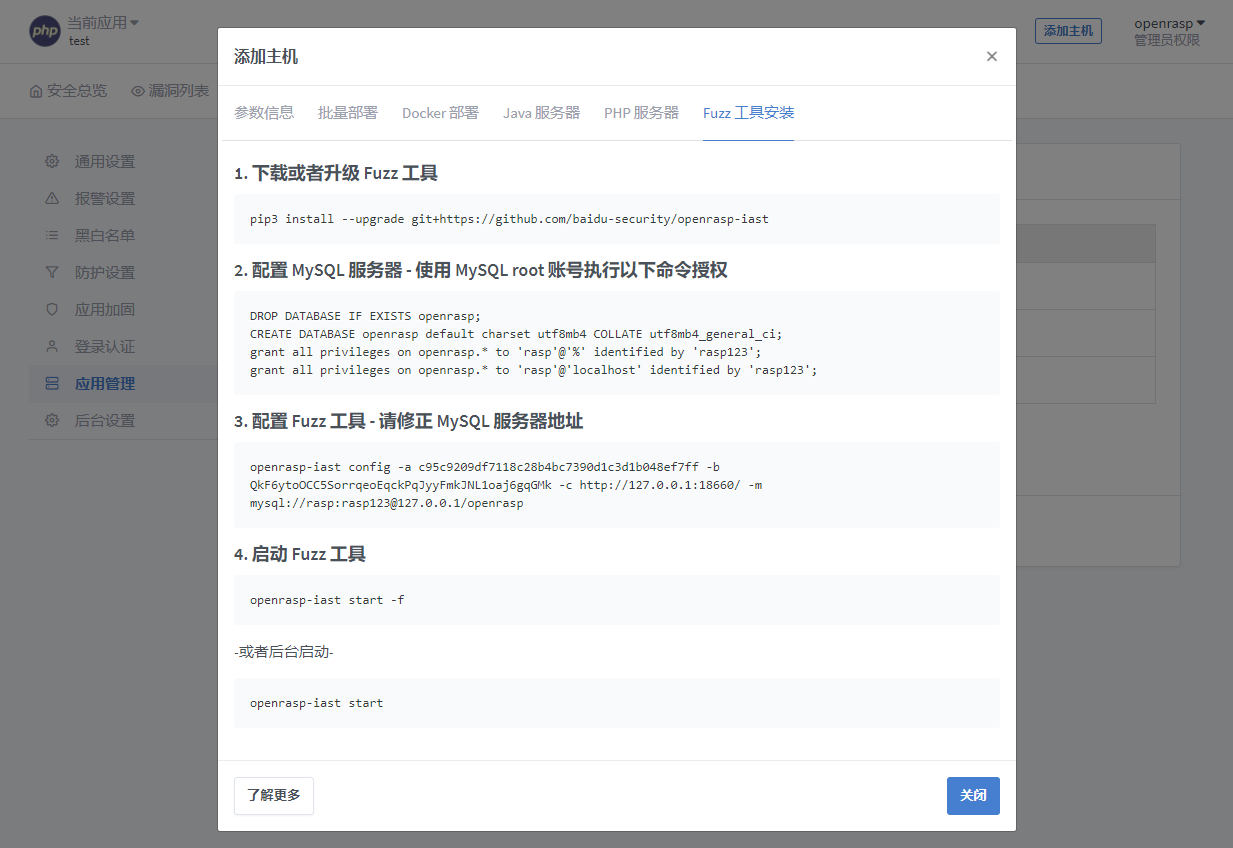Open the 当前应用 application dropdown
Image resolution: width=1233 pixels, height=848 pixels.
[103, 23]
